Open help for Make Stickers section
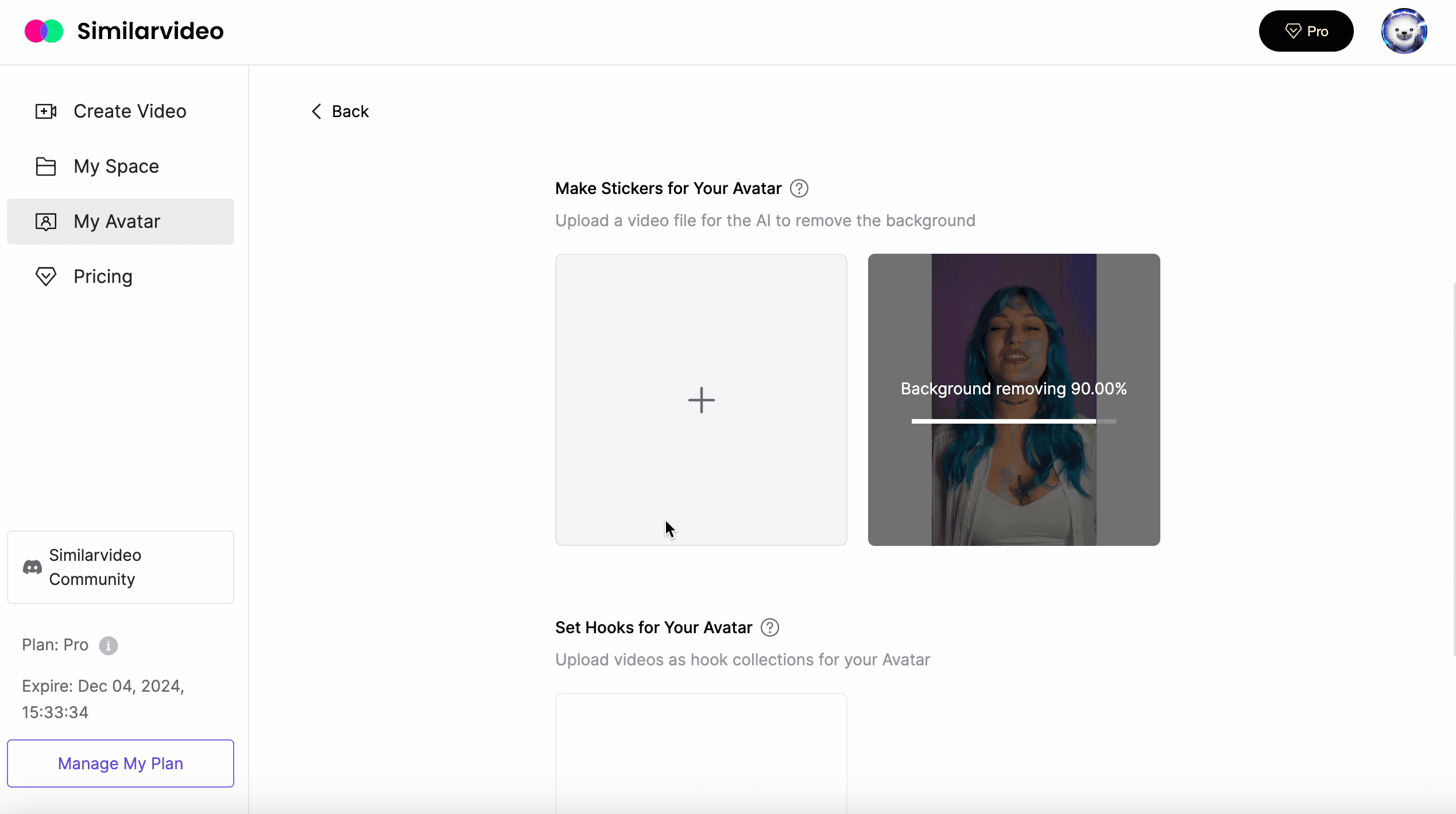 click(x=799, y=188)
